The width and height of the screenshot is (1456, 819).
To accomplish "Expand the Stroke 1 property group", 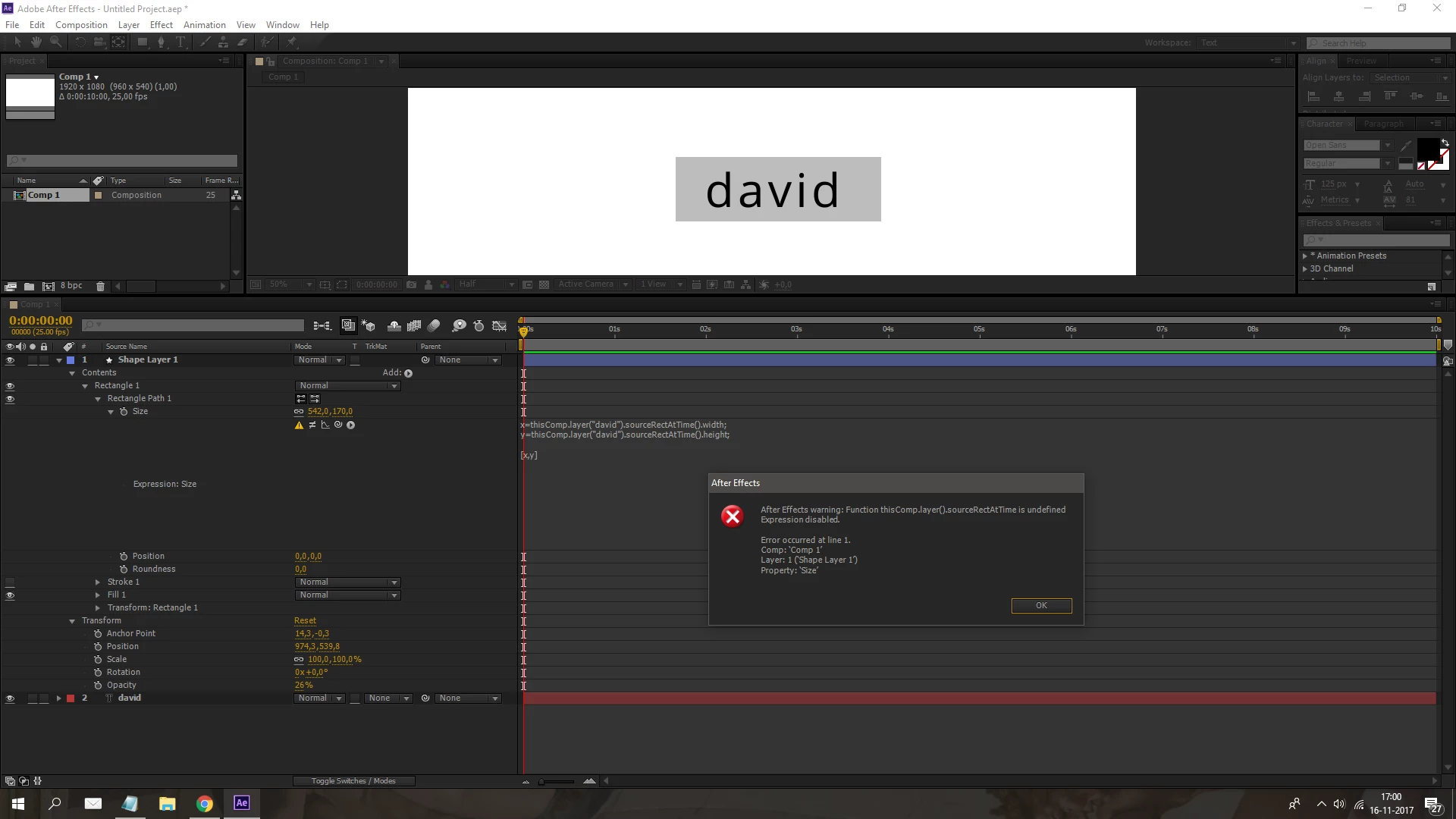I will (x=98, y=582).
